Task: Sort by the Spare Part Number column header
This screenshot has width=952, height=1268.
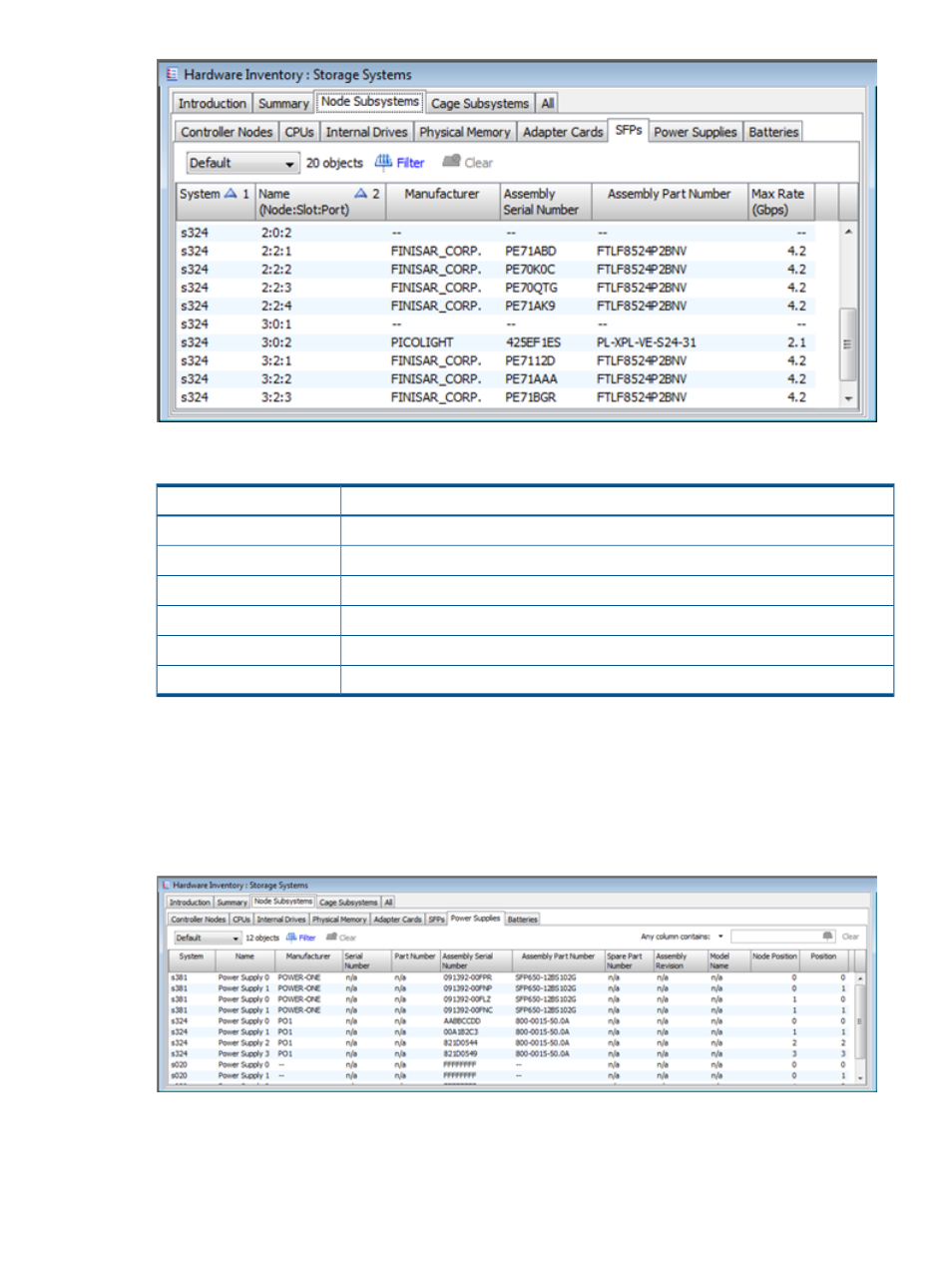Action: [x=628, y=960]
